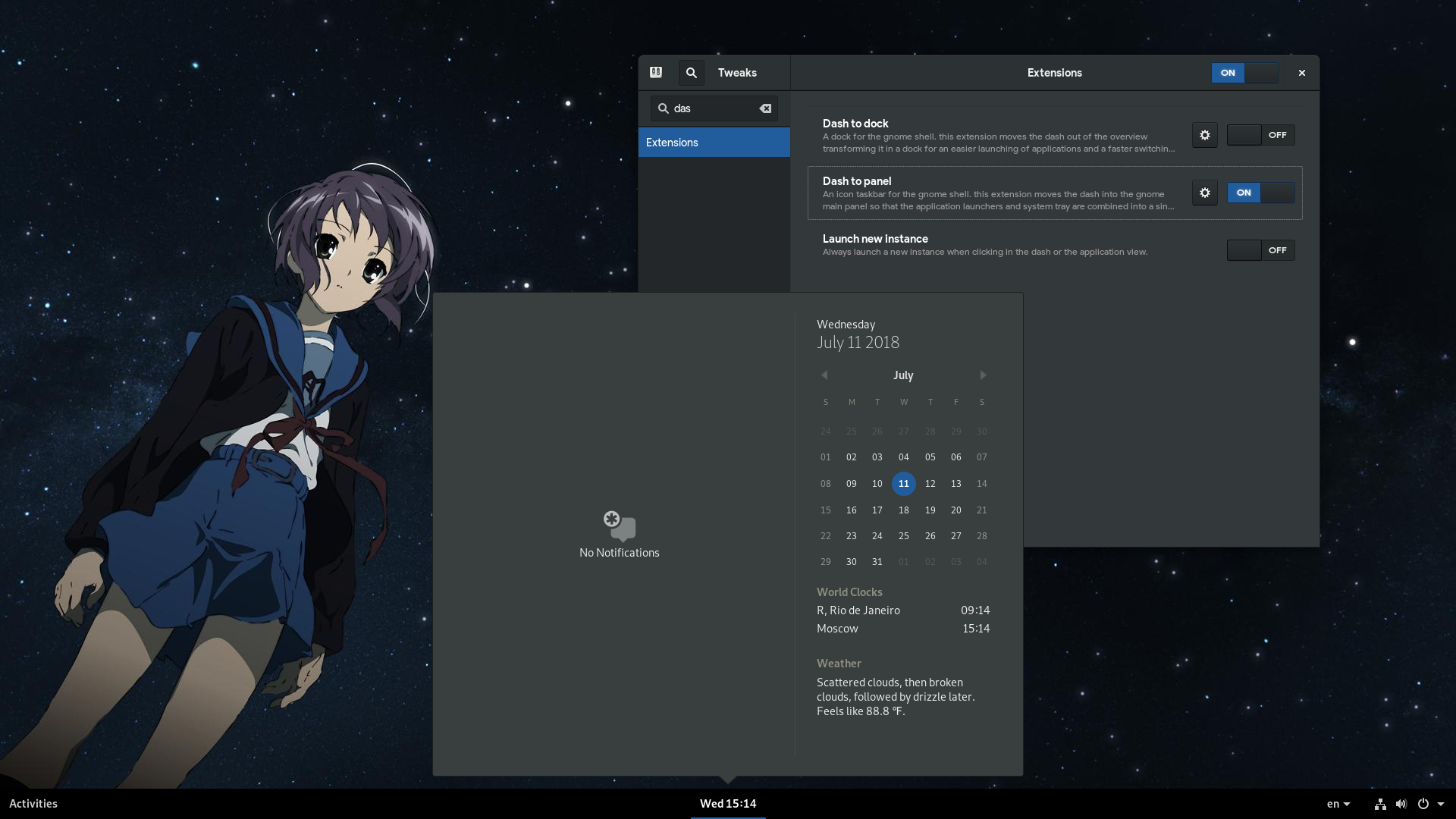The height and width of the screenshot is (819, 1456).
Task: Enable the Dash to dock extension
Action: [x=1260, y=135]
